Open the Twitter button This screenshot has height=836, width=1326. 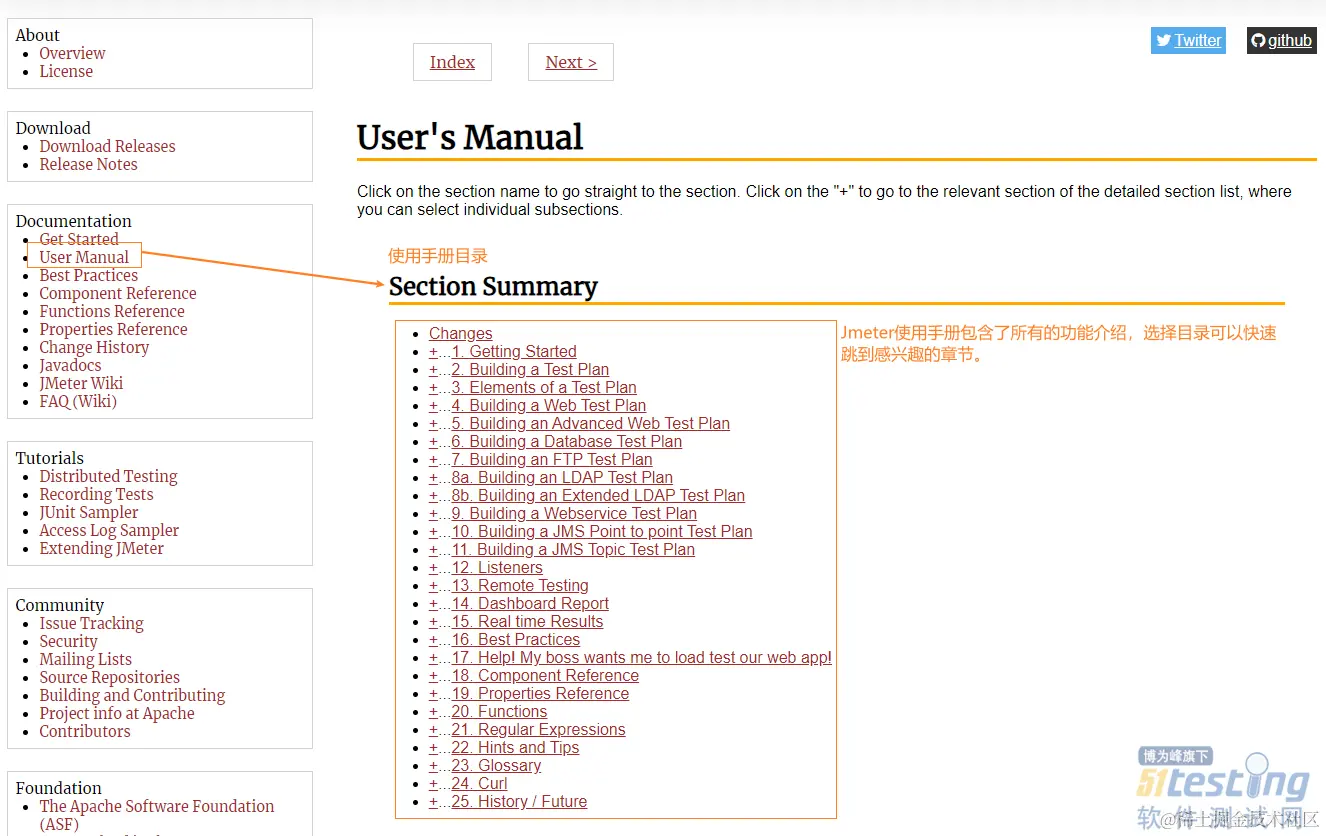tap(1188, 40)
